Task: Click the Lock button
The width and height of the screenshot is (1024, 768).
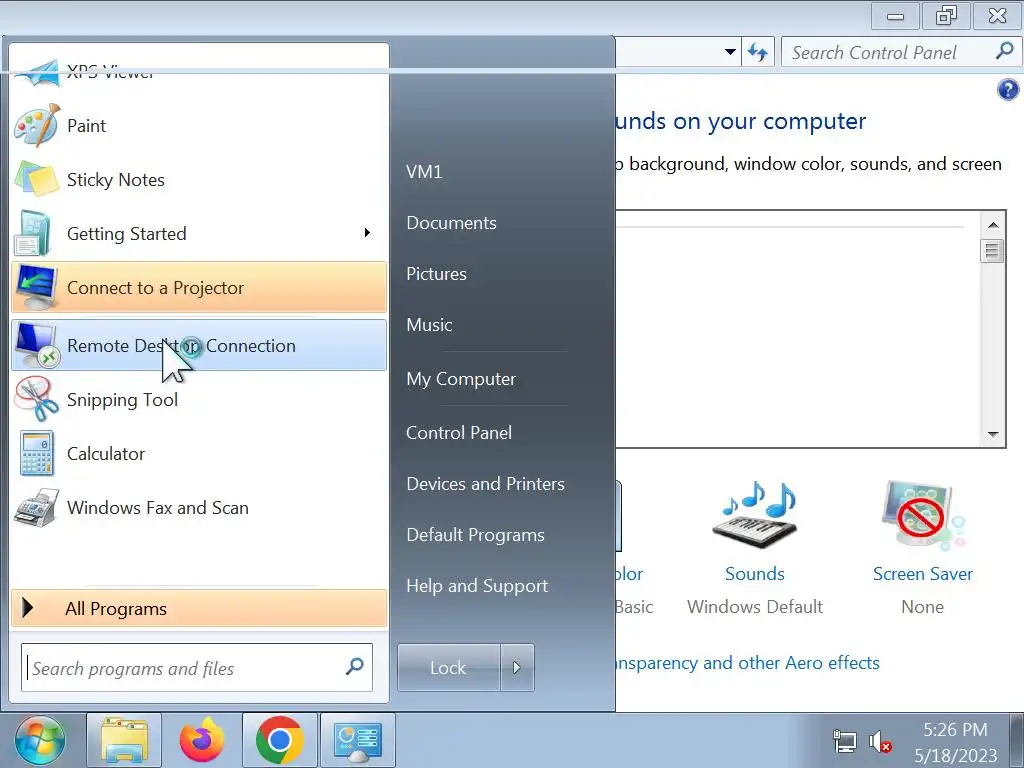Action: point(449,667)
